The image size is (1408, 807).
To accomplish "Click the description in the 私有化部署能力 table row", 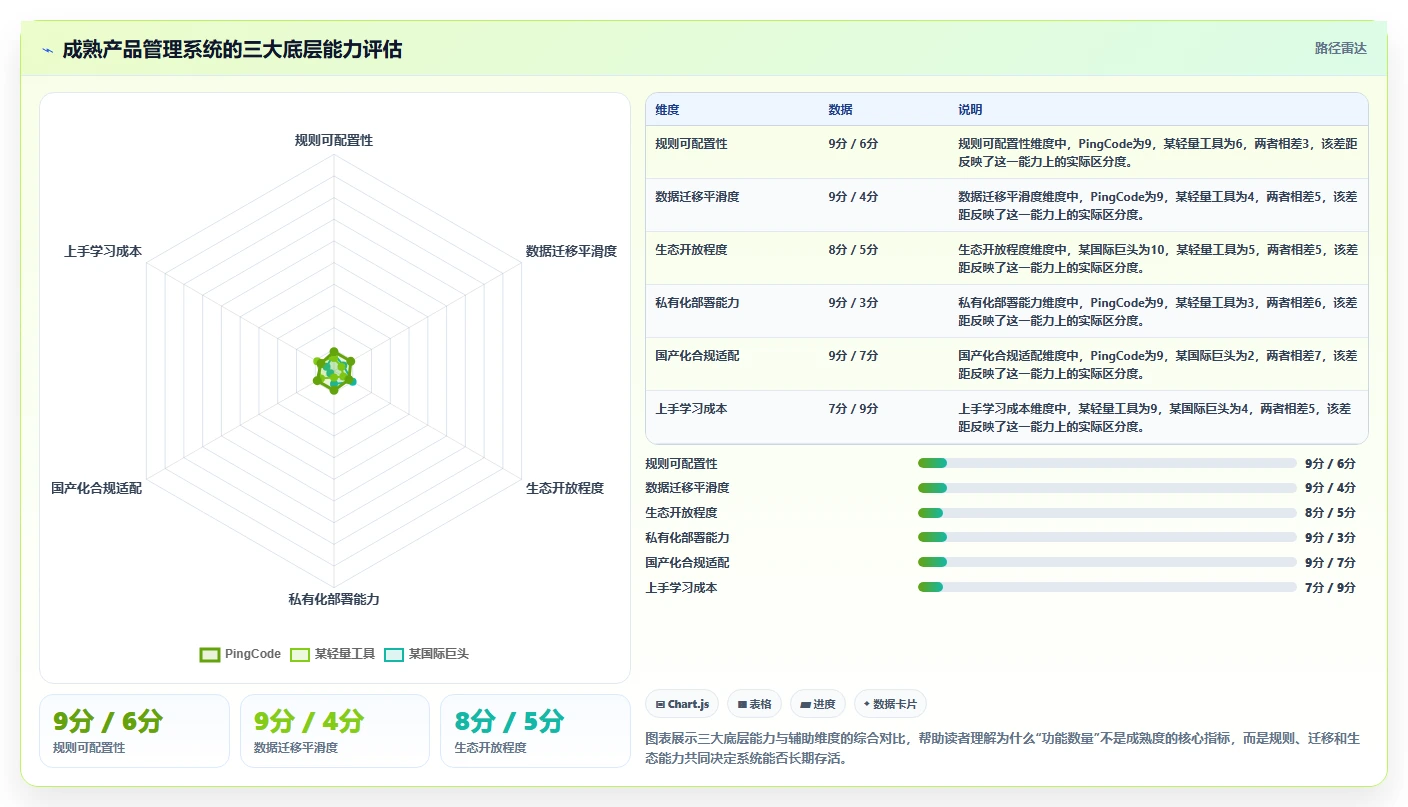I will click(x=1158, y=312).
